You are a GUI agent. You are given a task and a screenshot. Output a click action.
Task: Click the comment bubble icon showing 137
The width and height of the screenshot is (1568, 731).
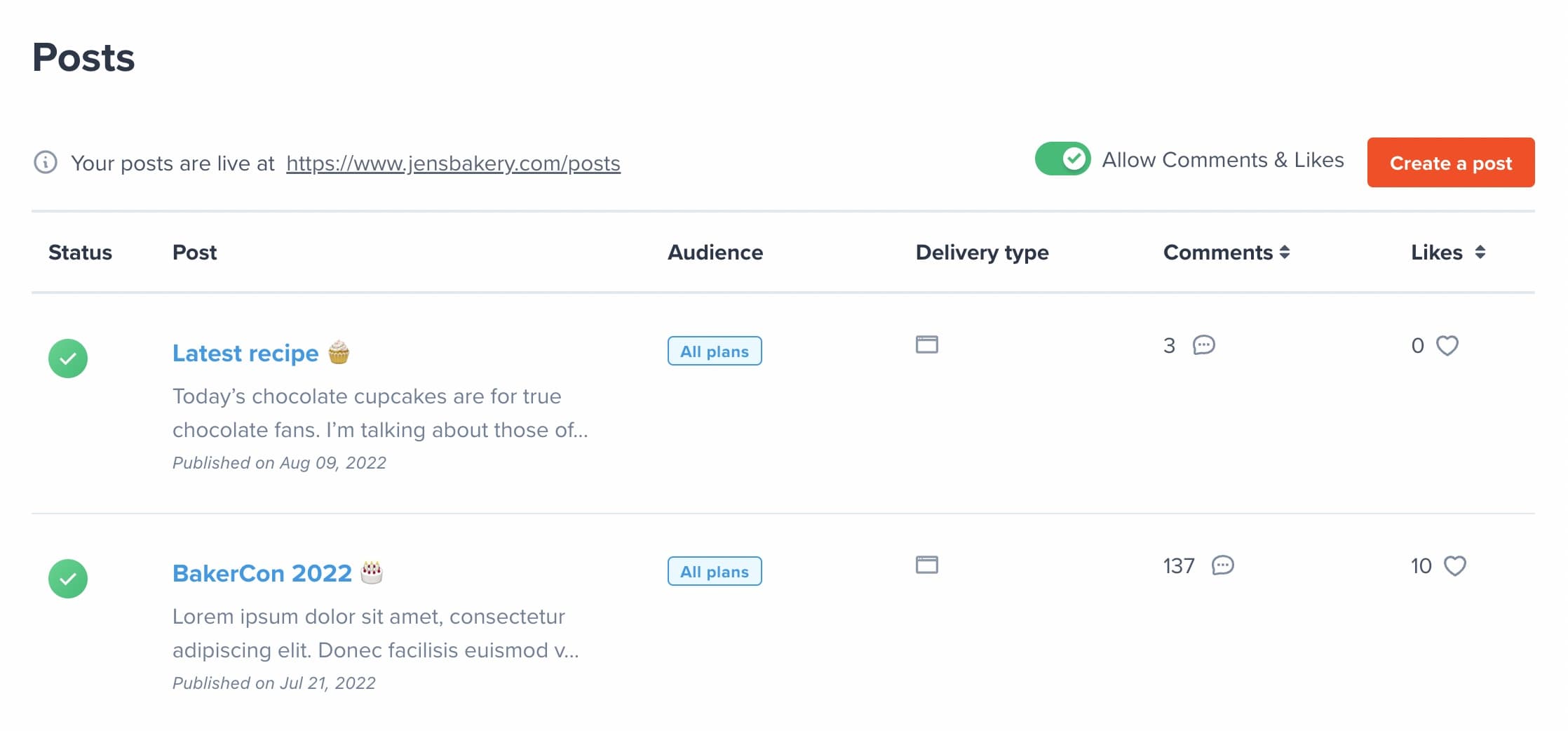tap(1223, 565)
